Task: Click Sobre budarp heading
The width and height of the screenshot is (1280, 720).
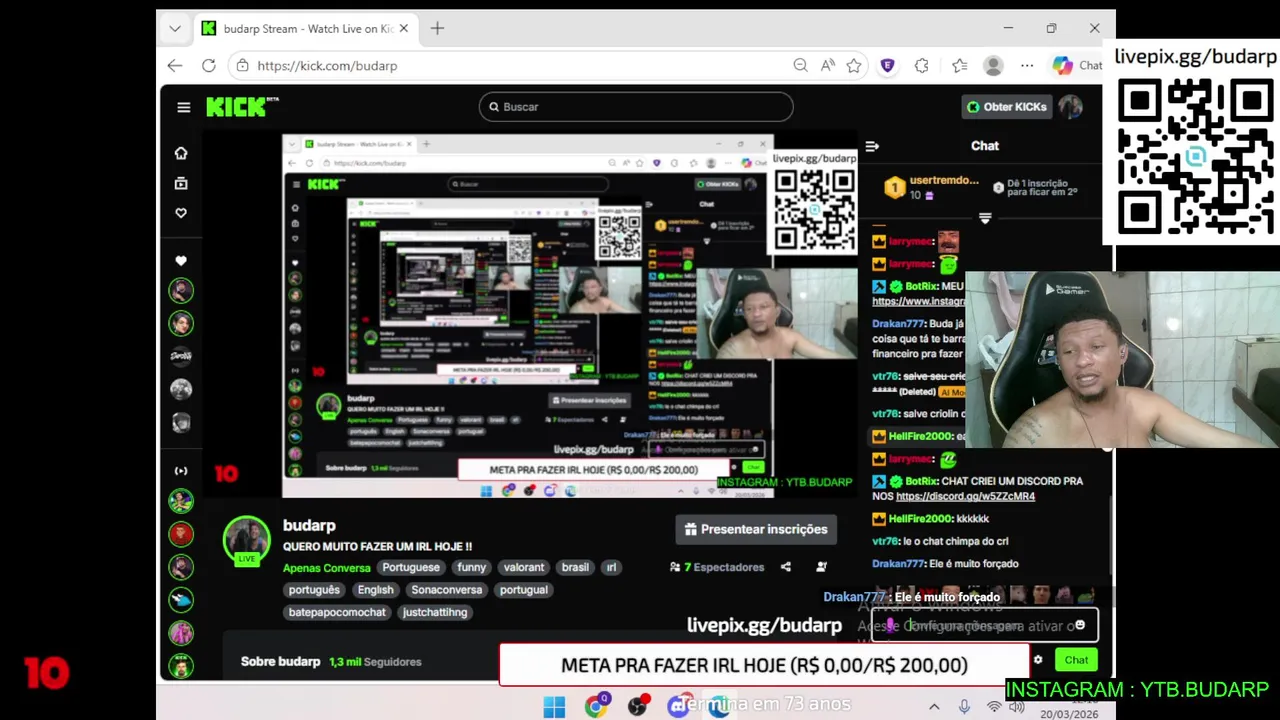Action: click(x=281, y=662)
